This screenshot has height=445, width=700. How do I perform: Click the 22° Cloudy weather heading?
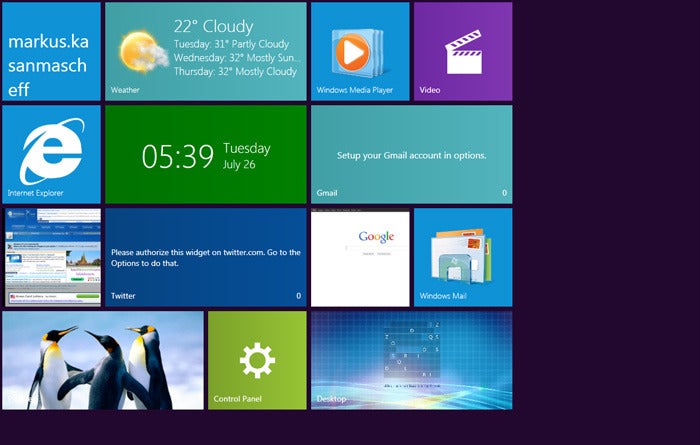click(213, 27)
